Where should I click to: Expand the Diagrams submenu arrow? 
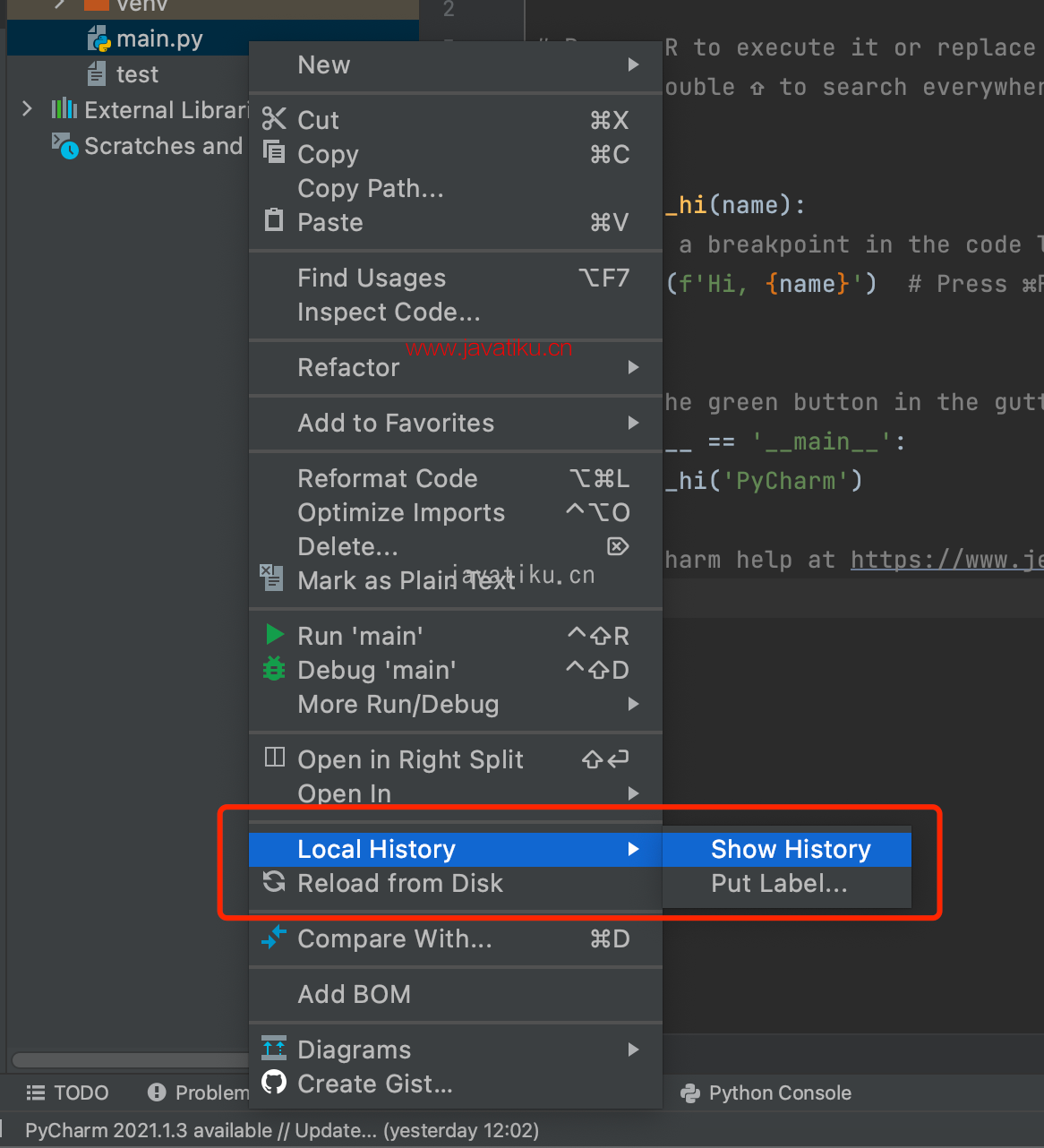pyautogui.click(x=633, y=1049)
